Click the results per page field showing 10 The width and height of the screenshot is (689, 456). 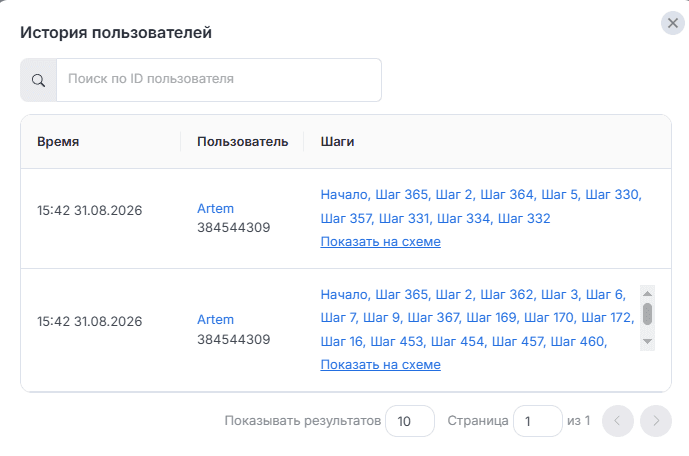pos(410,421)
